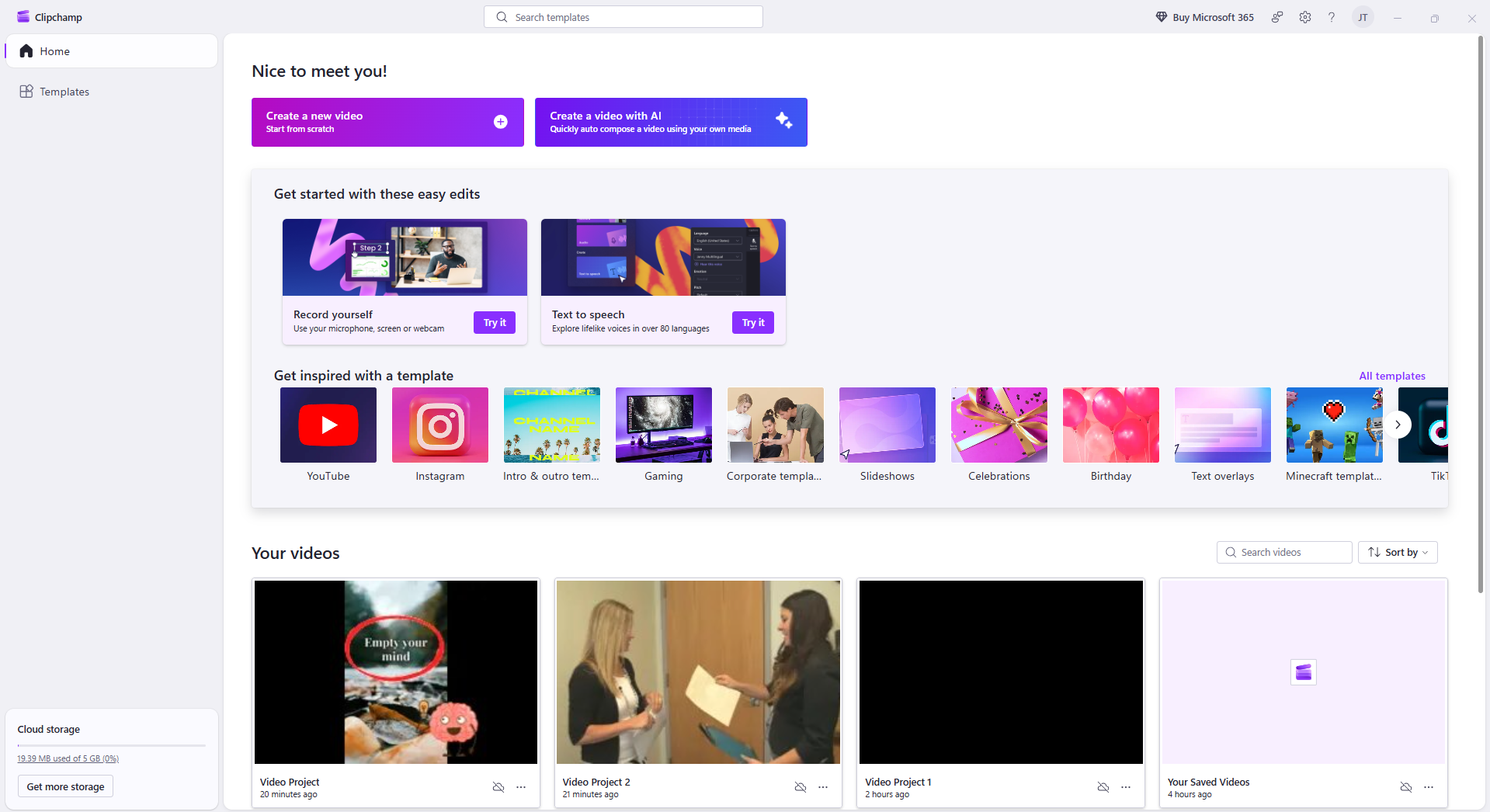This screenshot has width=1490, height=812.
Task: Click the Your Saved Videos title text
Action: [x=1209, y=782]
